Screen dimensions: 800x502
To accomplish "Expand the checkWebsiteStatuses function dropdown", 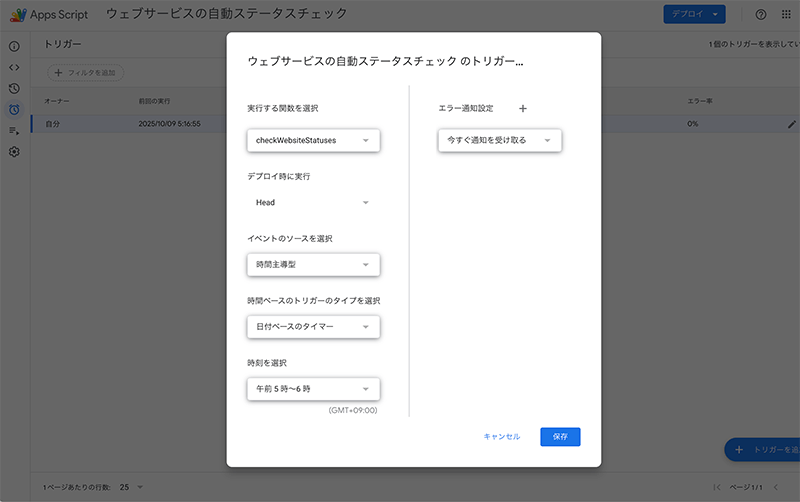I will 313,141.
